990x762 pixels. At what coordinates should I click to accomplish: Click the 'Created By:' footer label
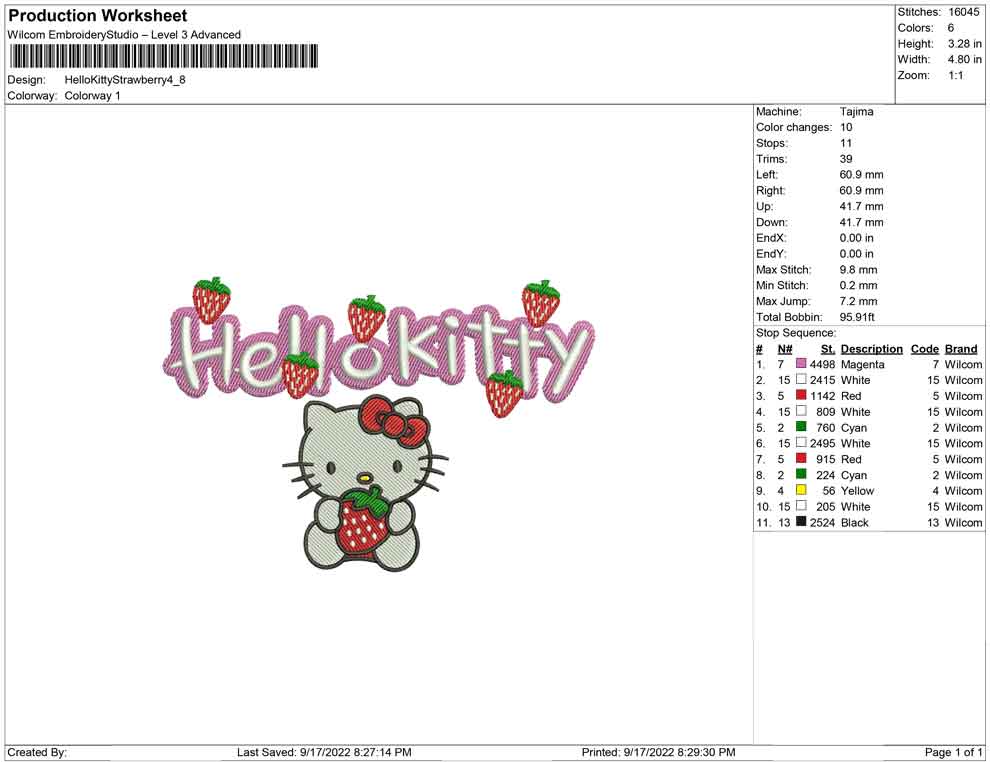click(x=37, y=752)
